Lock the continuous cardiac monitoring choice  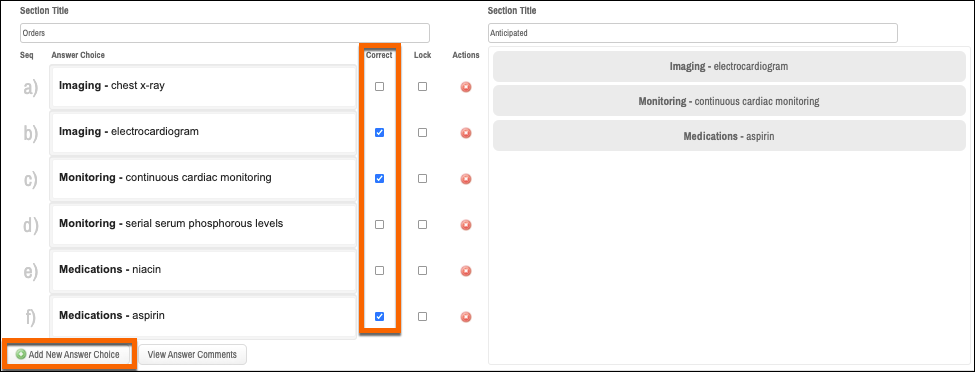(x=422, y=179)
